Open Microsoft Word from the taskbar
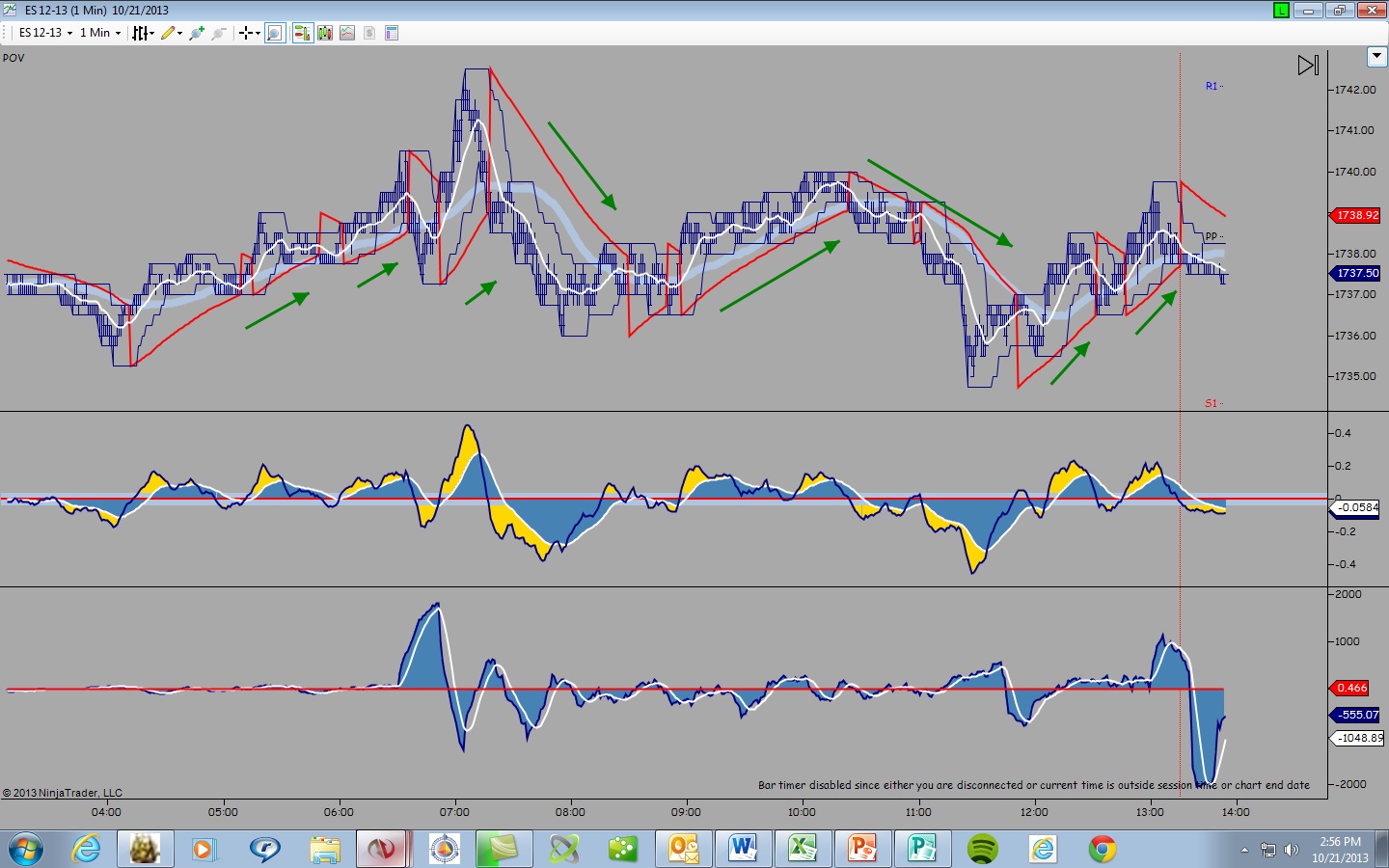 743,850
